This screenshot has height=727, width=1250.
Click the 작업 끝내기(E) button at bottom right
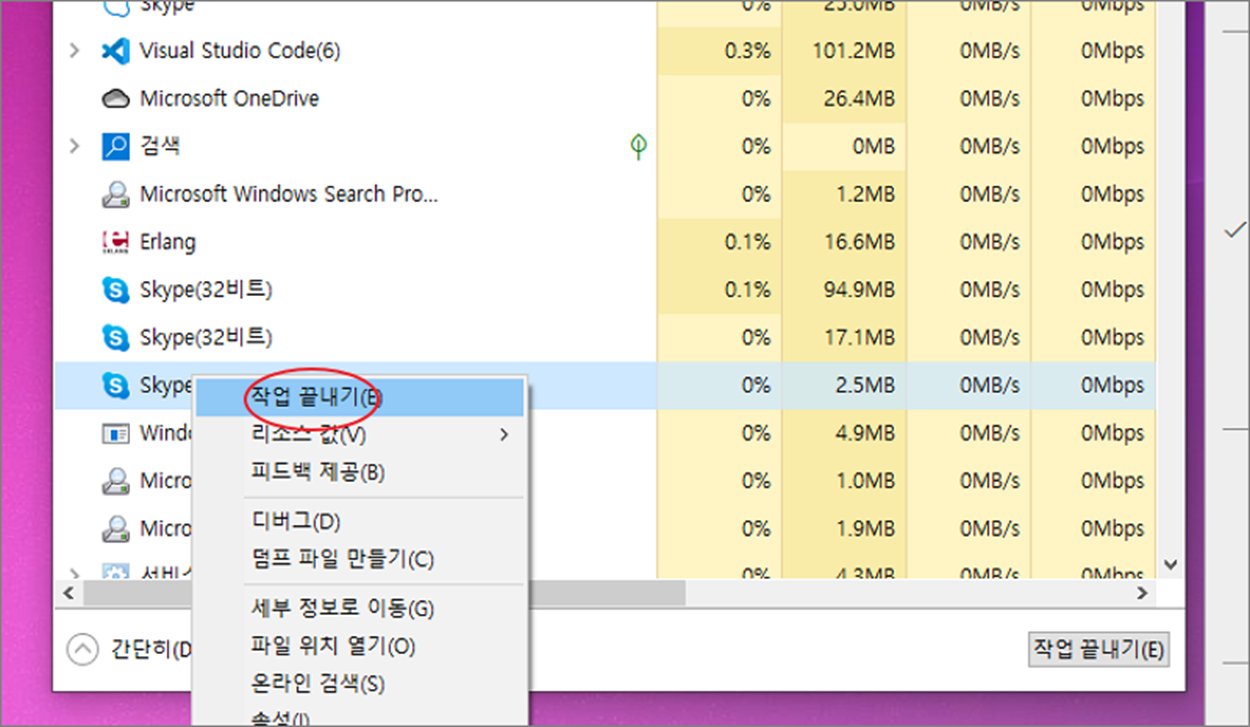click(x=1099, y=649)
